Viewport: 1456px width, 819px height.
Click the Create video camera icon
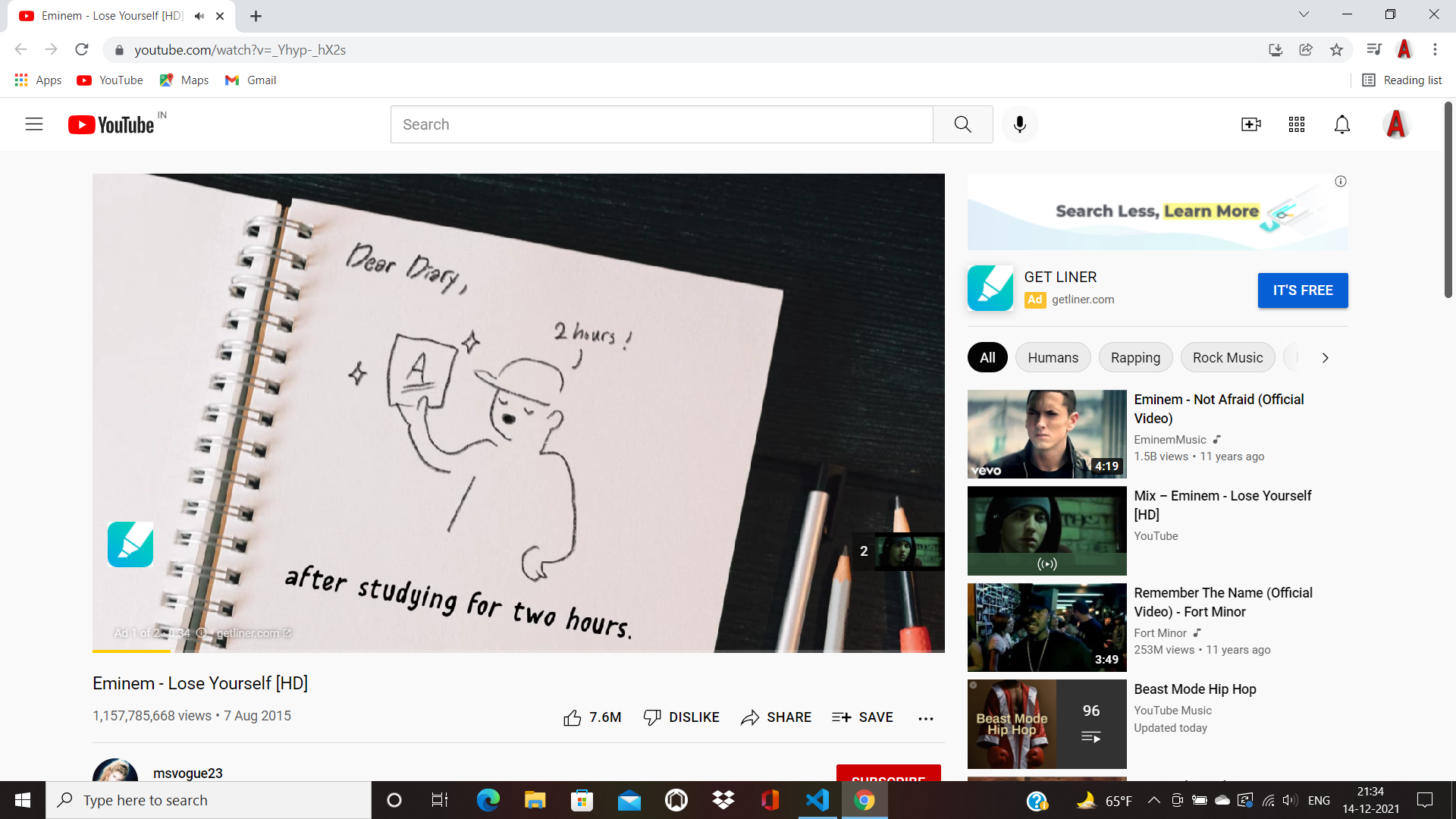point(1250,124)
